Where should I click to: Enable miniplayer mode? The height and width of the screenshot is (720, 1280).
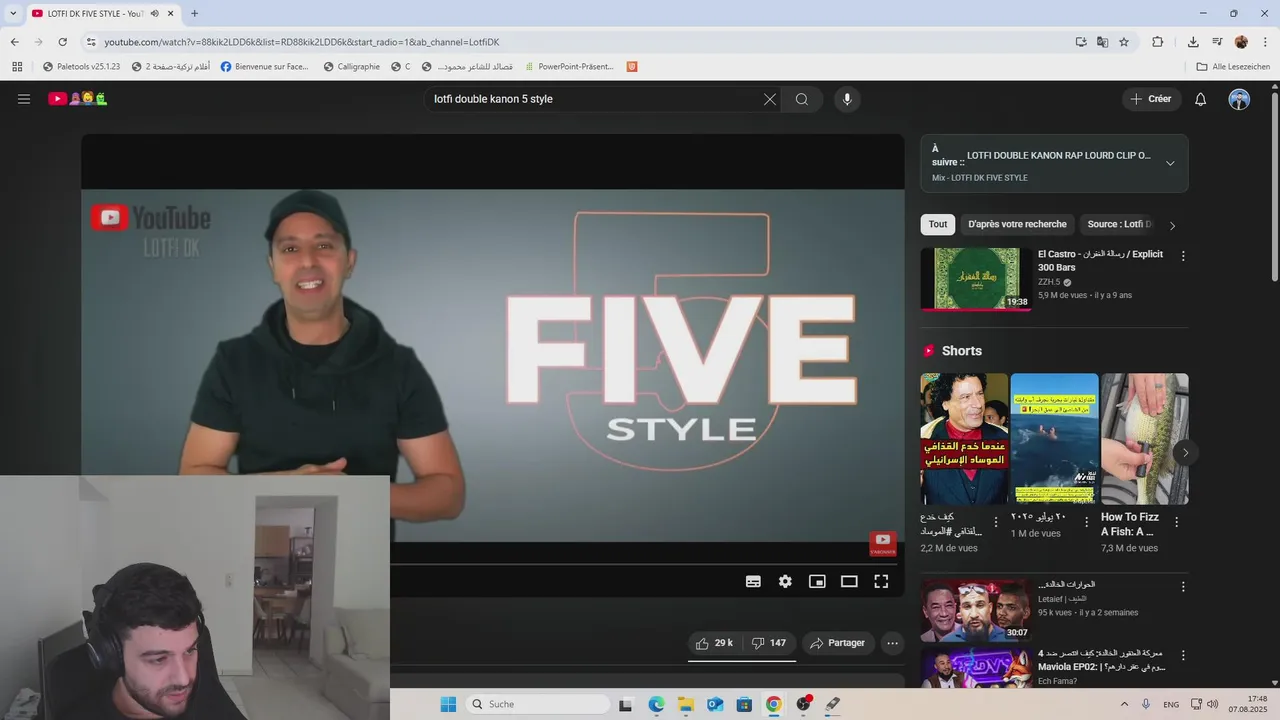click(x=817, y=581)
